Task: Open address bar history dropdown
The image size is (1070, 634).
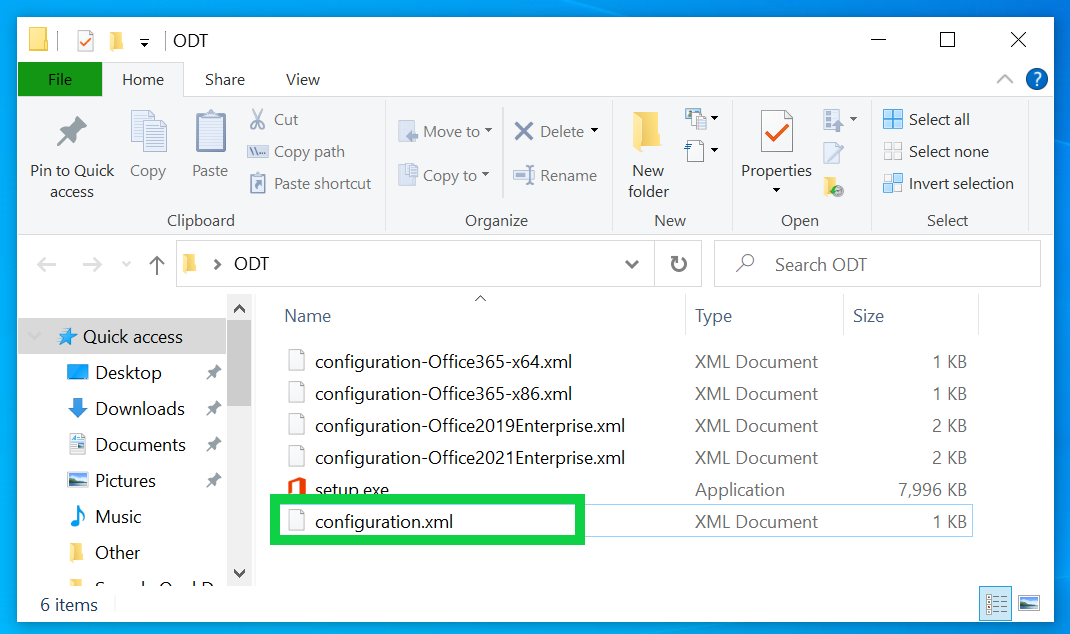Action: point(632,264)
